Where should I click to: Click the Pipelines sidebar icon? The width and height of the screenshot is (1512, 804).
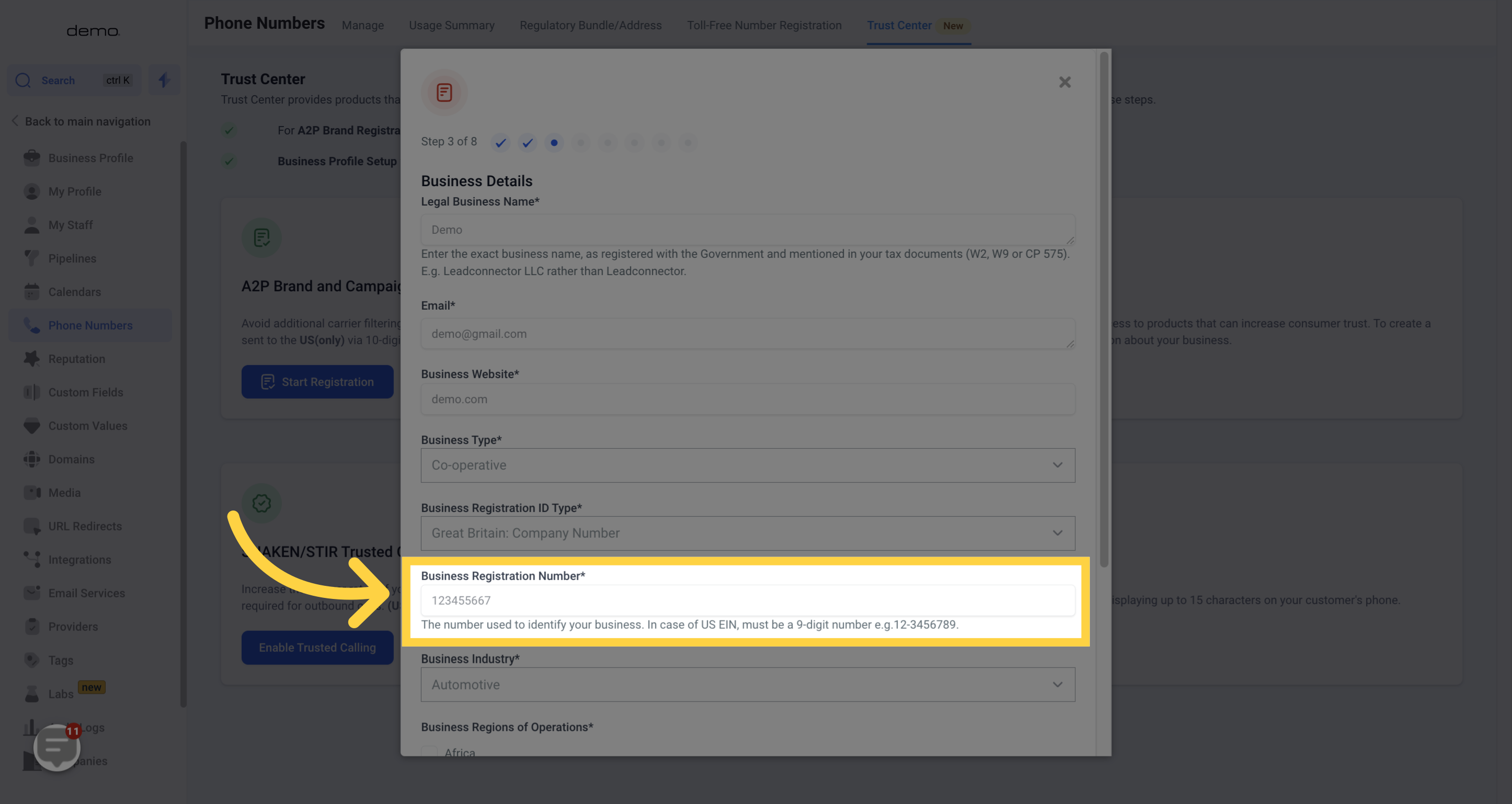coord(31,258)
